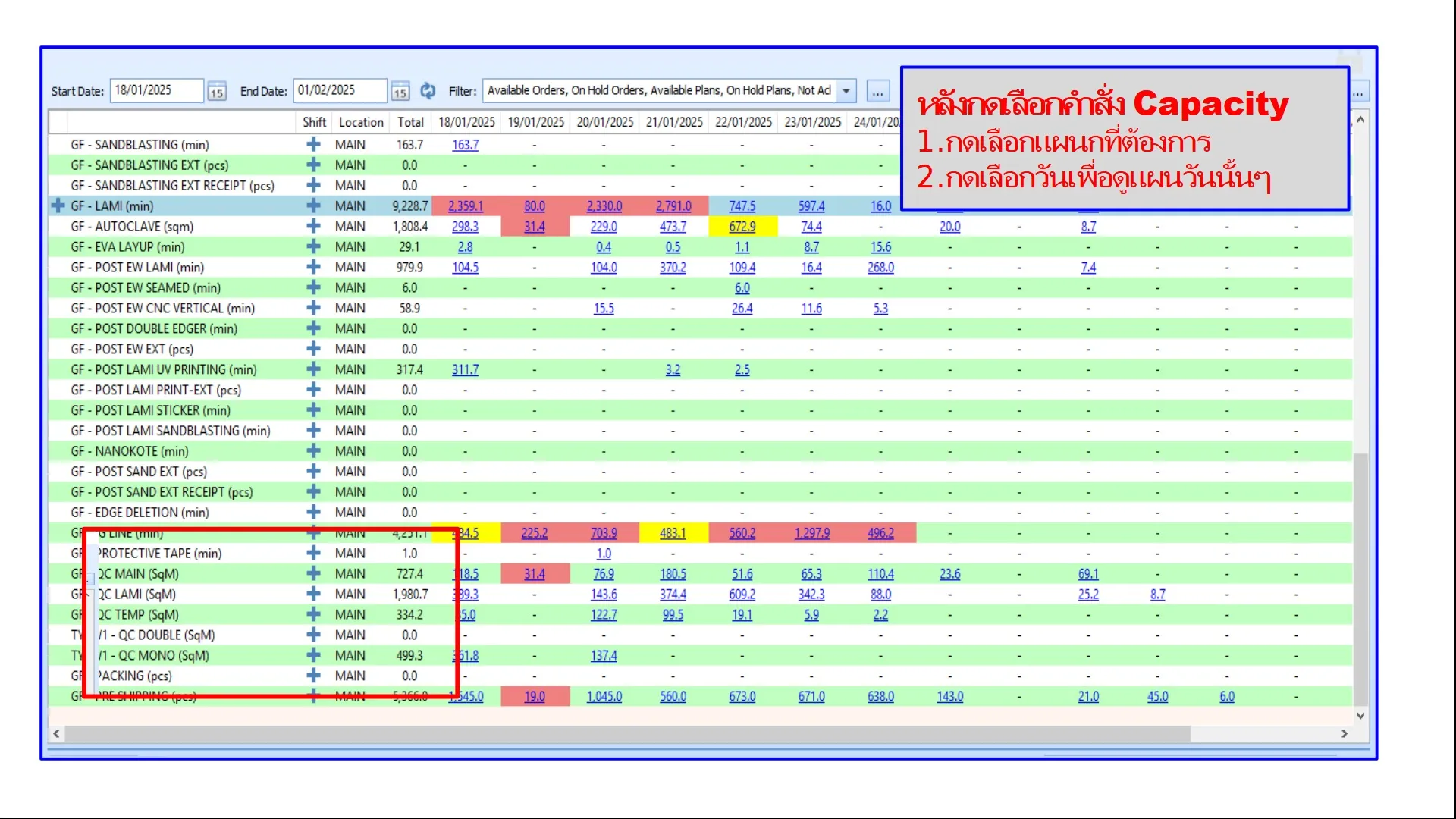Open the Filter dropdown arrow
The height and width of the screenshot is (819, 1456).
[846, 91]
